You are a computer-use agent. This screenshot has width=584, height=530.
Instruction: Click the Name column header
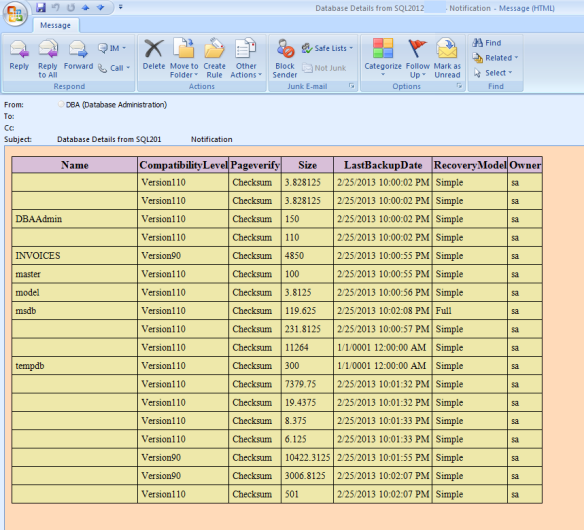pyautogui.click(x=74, y=165)
